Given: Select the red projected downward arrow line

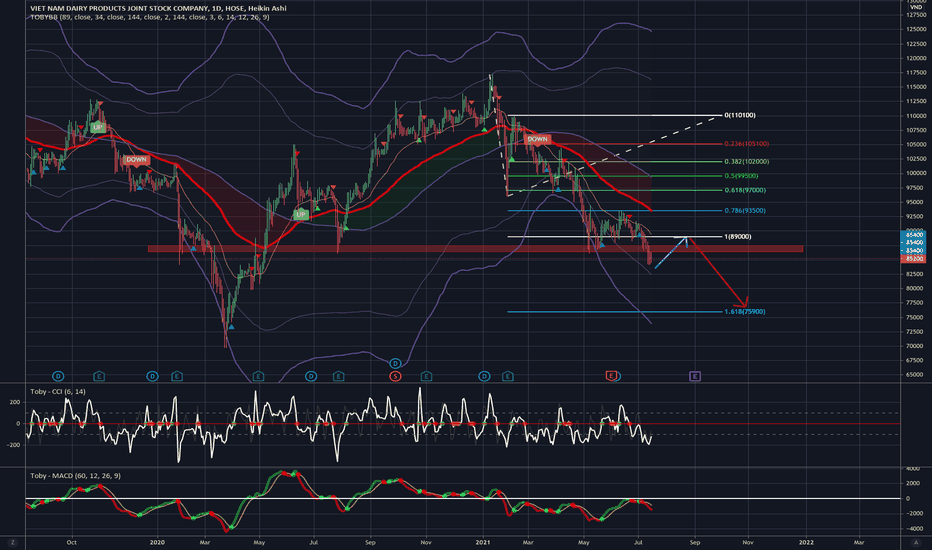Looking at the screenshot, I should (717, 272).
